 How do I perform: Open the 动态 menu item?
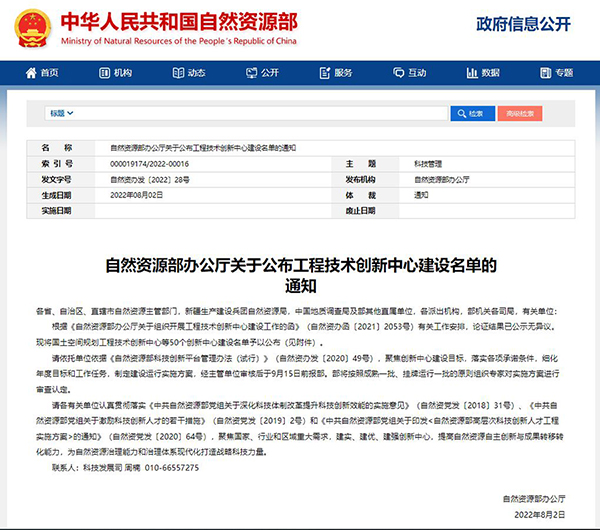(x=189, y=73)
